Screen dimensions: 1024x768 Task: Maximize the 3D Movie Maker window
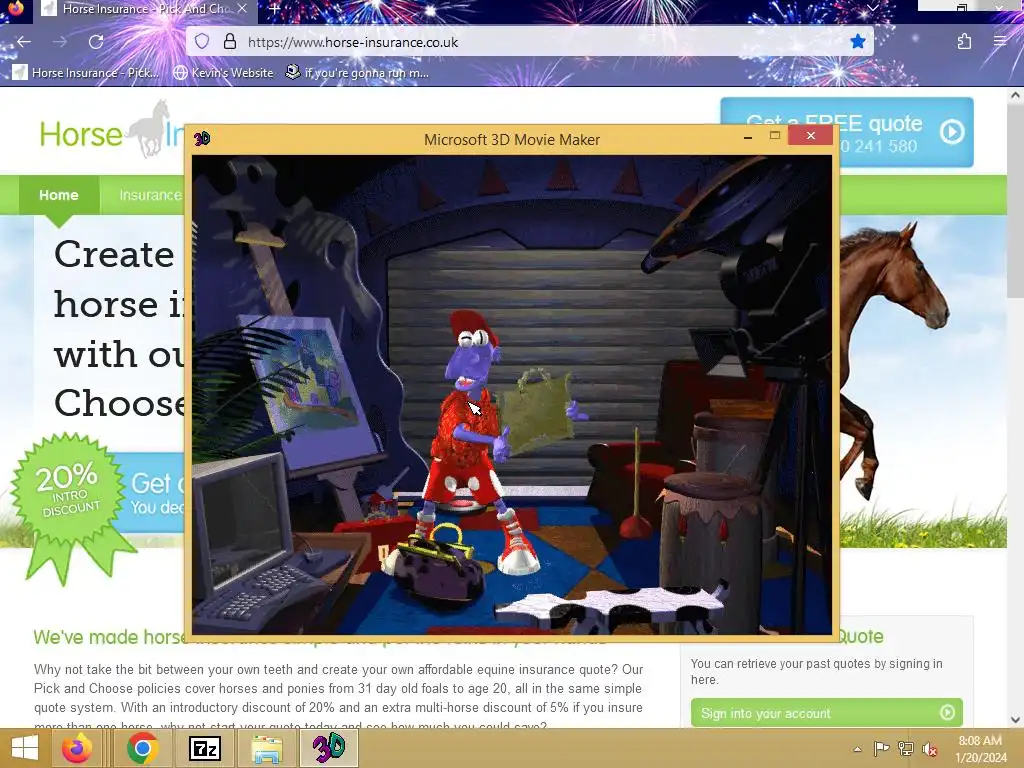[x=775, y=136]
